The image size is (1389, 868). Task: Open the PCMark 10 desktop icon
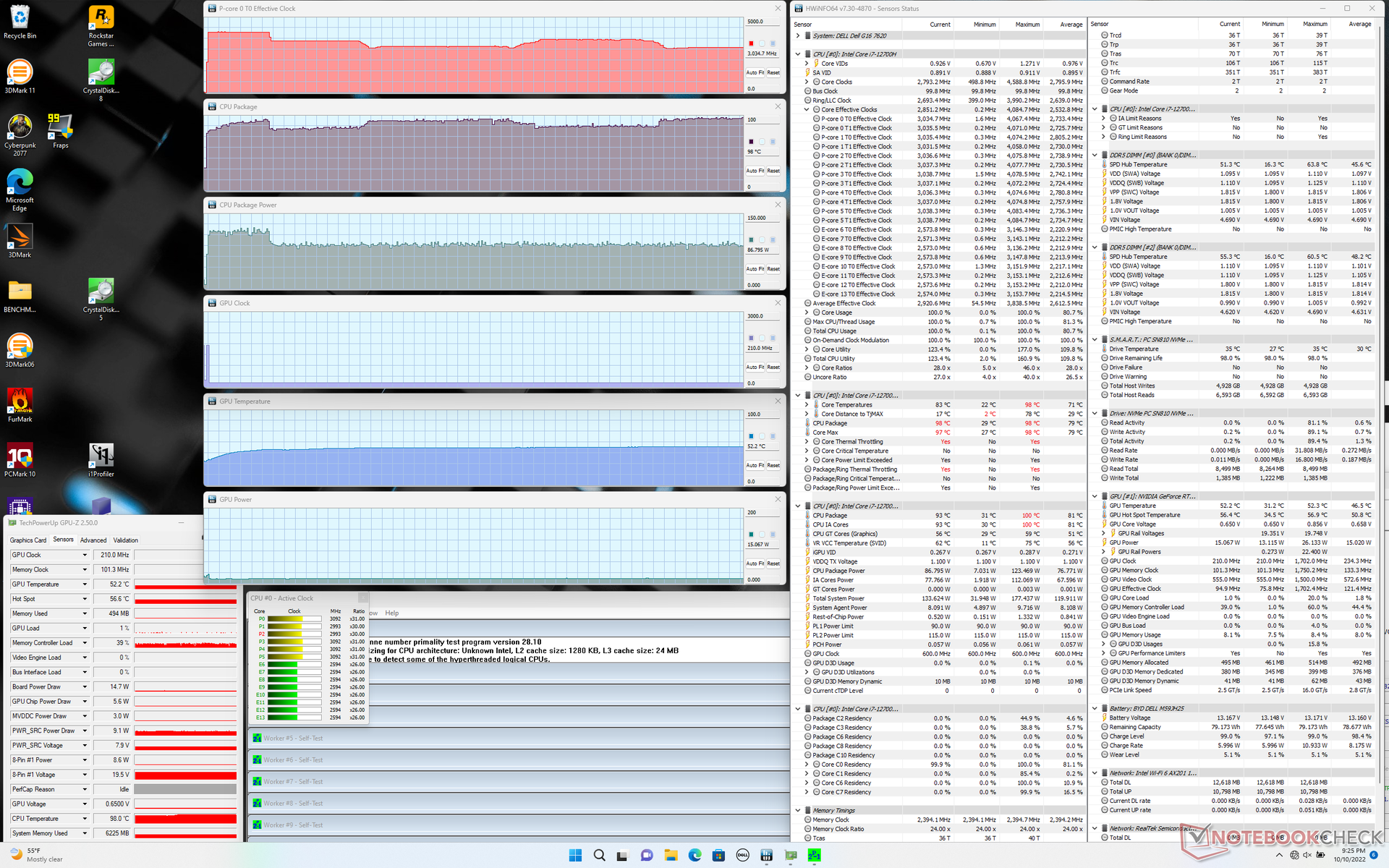coord(20,458)
